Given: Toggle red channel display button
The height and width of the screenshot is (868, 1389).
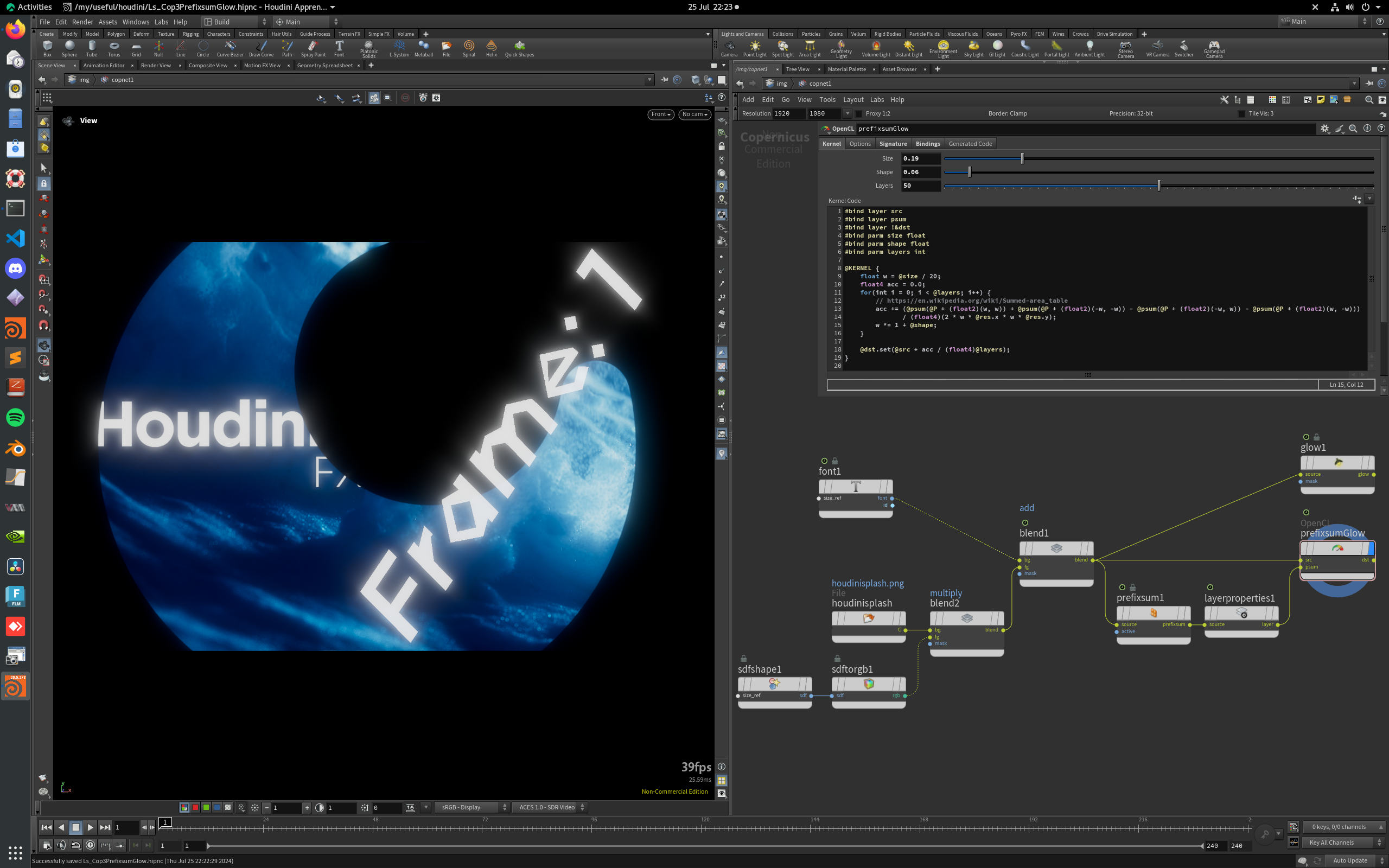Looking at the screenshot, I should coord(195,807).
